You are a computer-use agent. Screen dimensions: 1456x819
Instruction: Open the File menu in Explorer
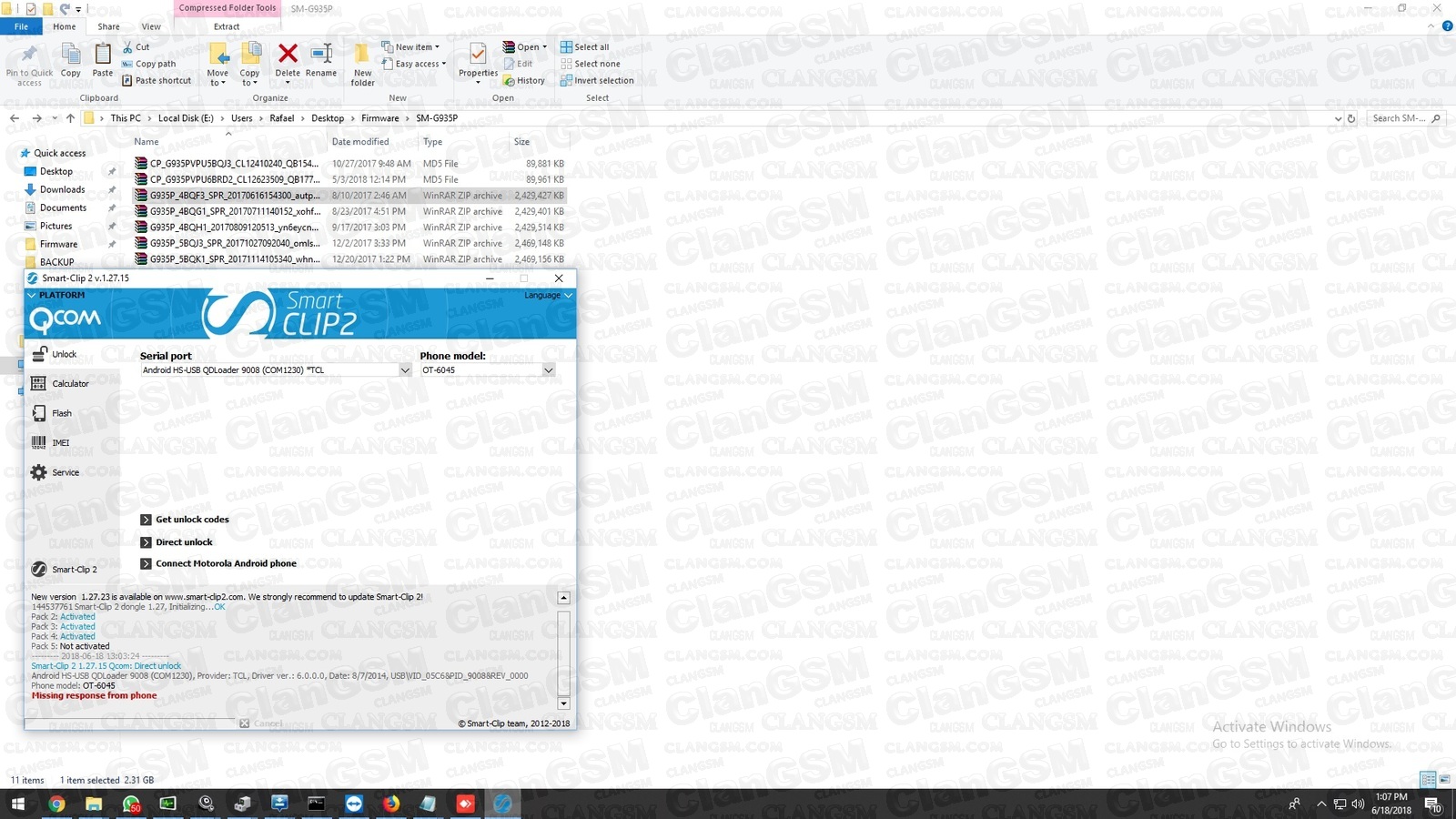(21, 26)
